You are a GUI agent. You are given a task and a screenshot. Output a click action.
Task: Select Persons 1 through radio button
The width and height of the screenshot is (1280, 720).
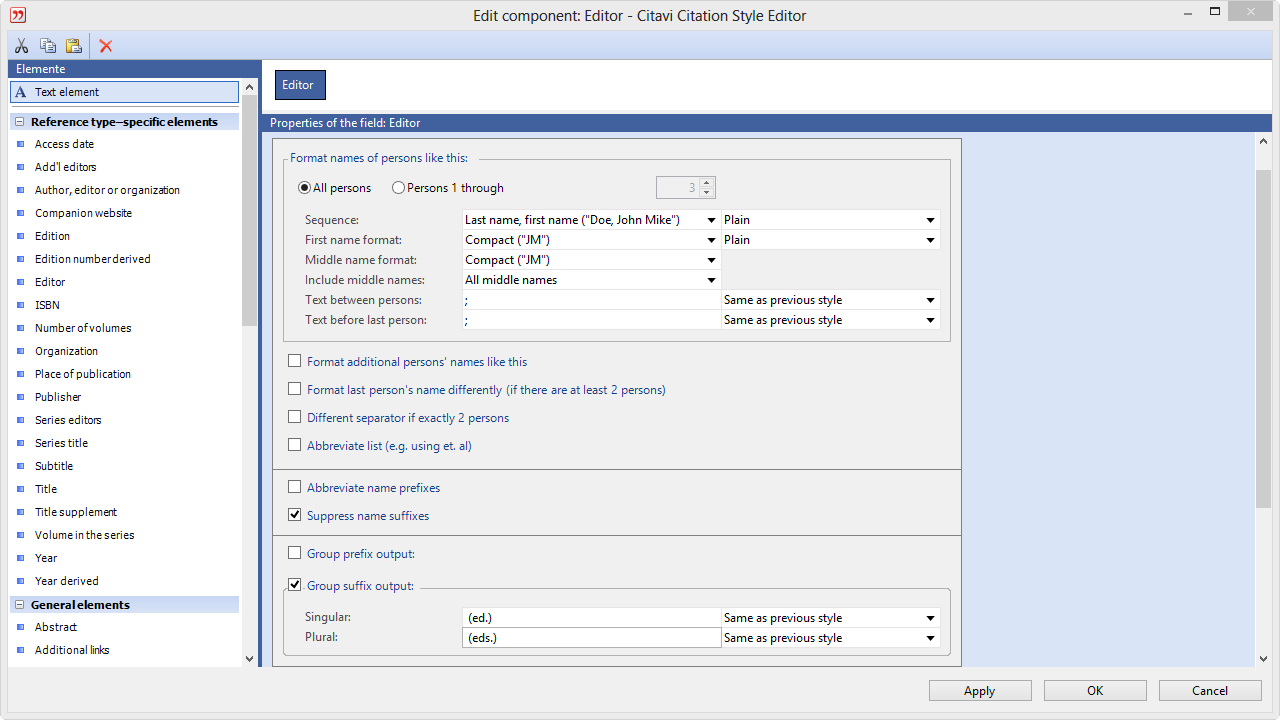click(x=398, y=188)
